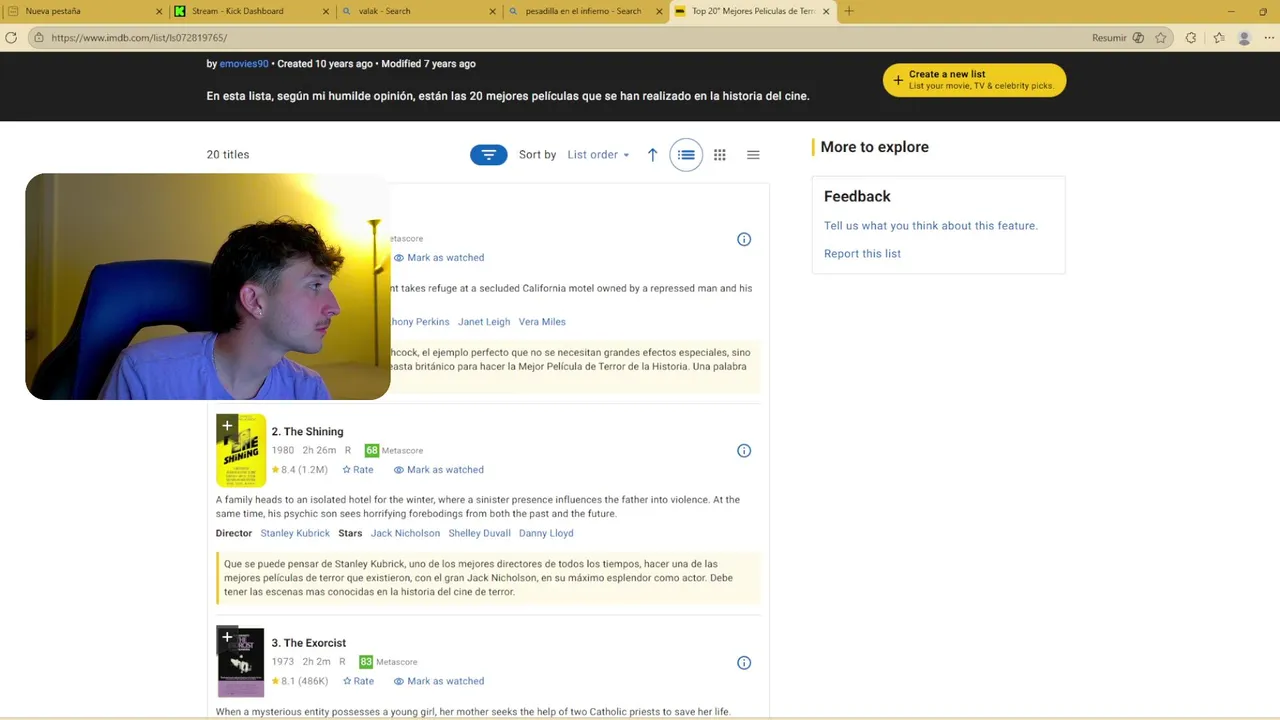Rate The Shining
The image size is (1280, 720).
(358, 470)
